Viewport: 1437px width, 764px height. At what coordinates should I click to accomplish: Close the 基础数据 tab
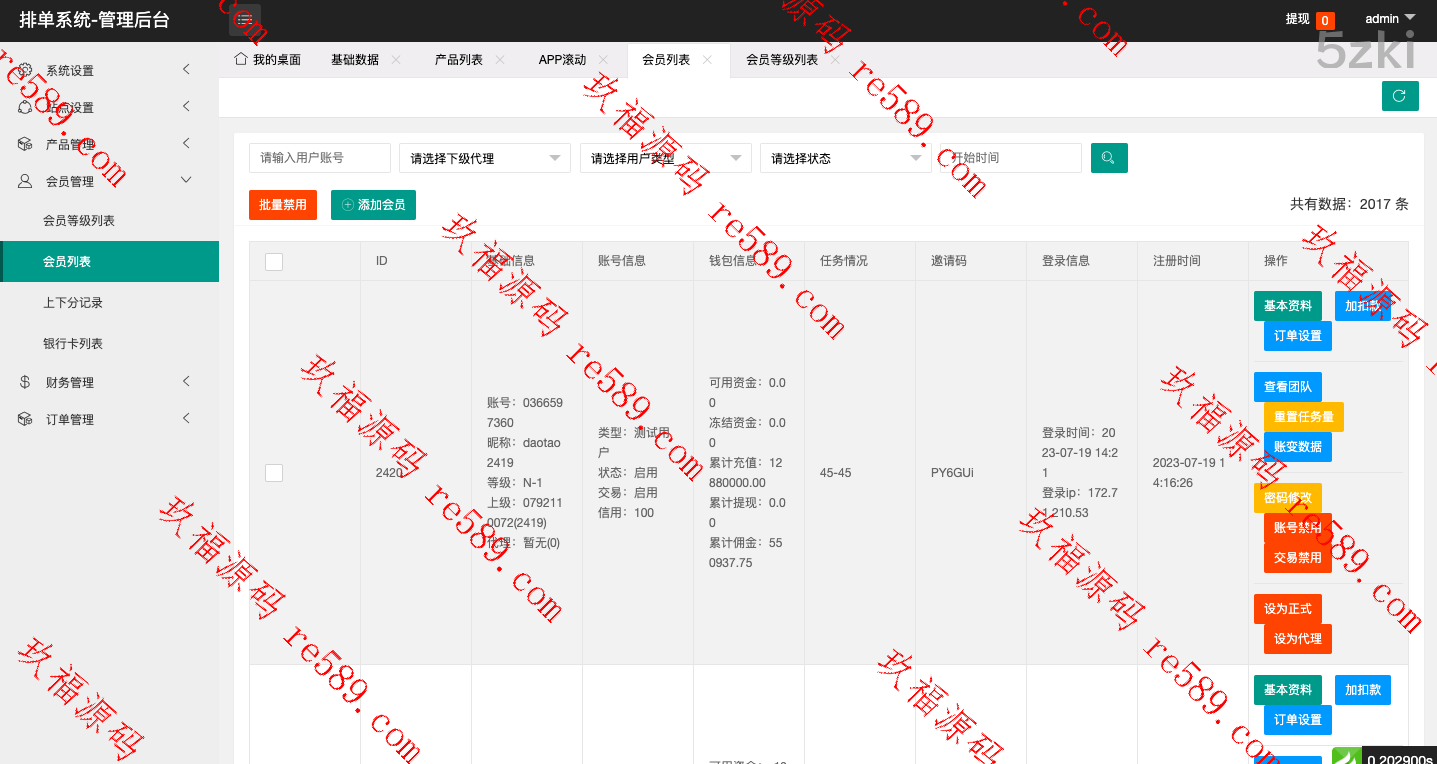coord(396,60)
